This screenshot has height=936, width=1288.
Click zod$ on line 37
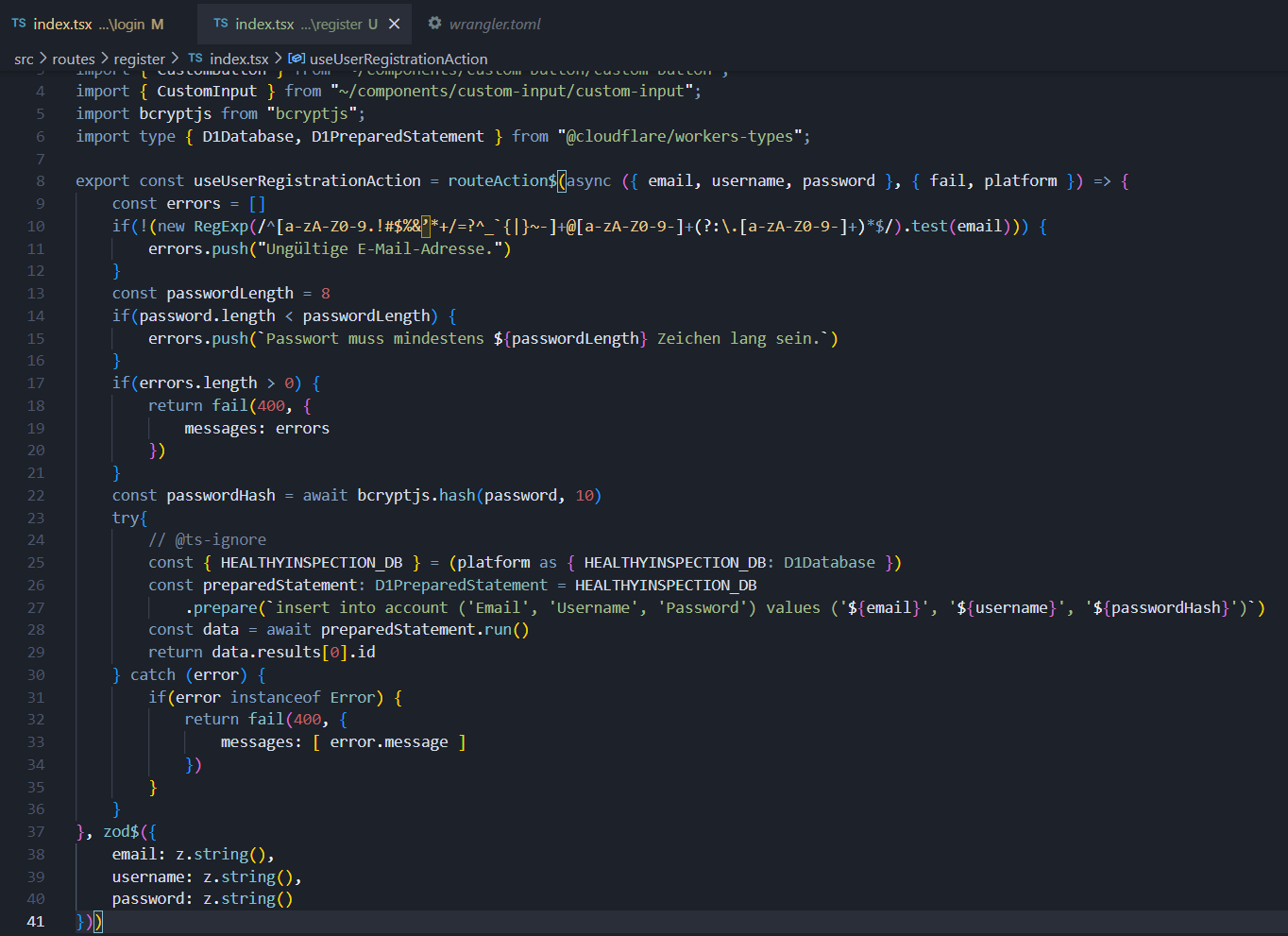pos(121,832)
